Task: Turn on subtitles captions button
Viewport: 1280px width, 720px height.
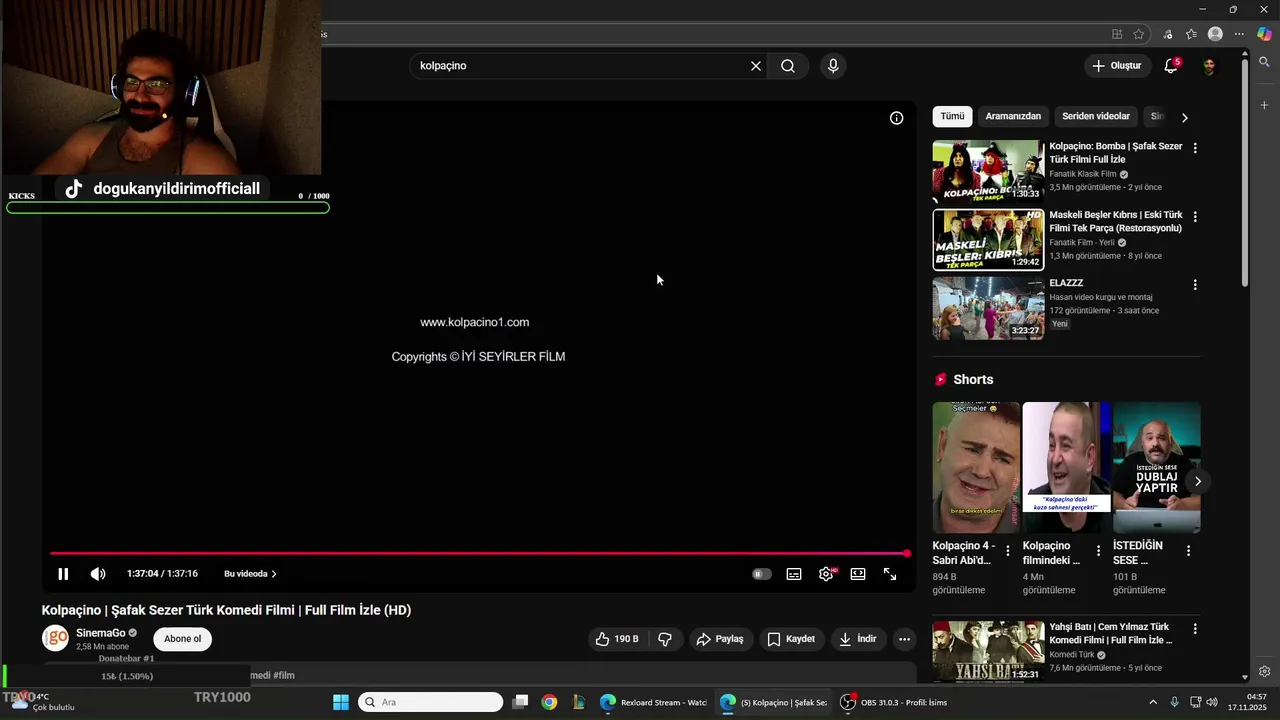Action: click(794, 574)
